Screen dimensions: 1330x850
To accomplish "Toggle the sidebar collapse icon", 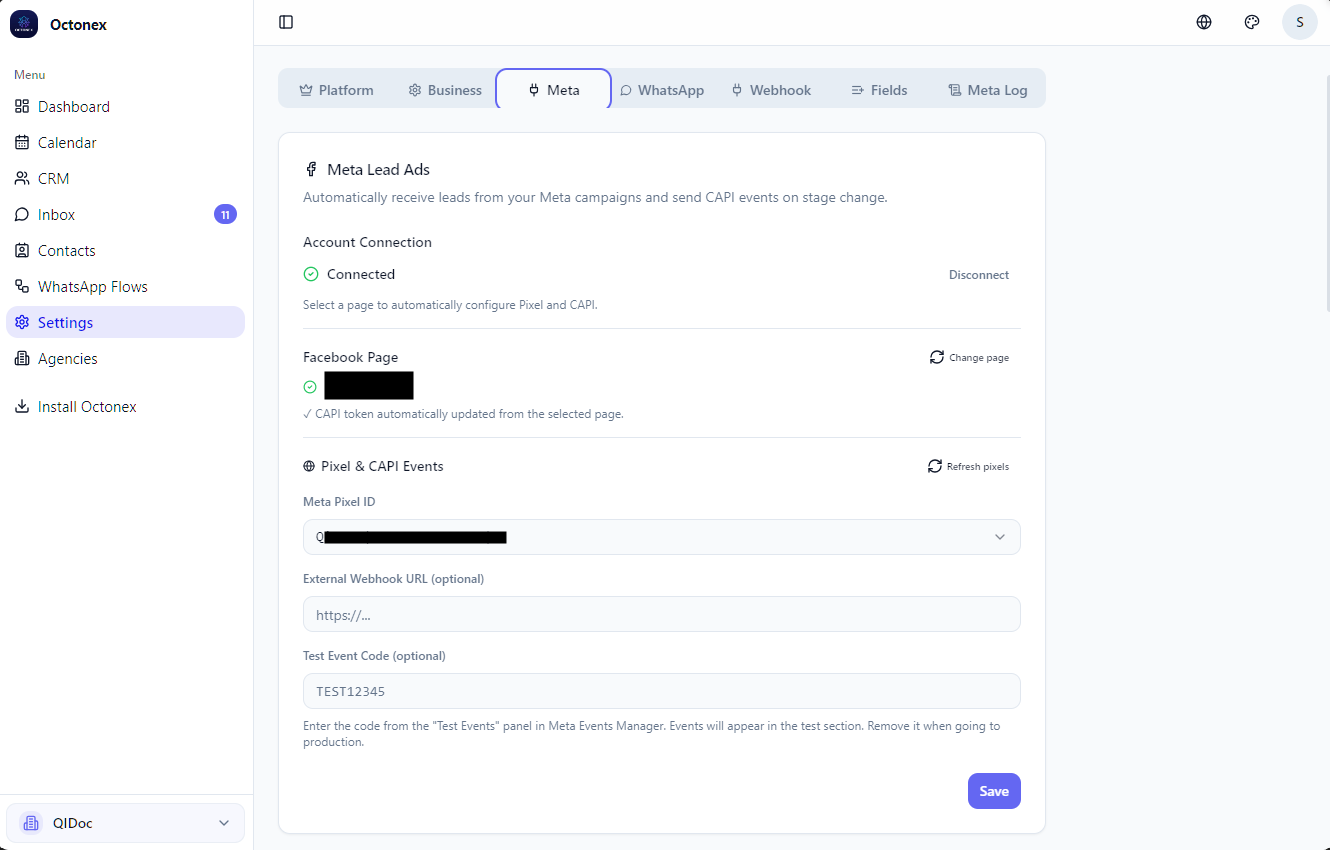I will click(286, 22).
